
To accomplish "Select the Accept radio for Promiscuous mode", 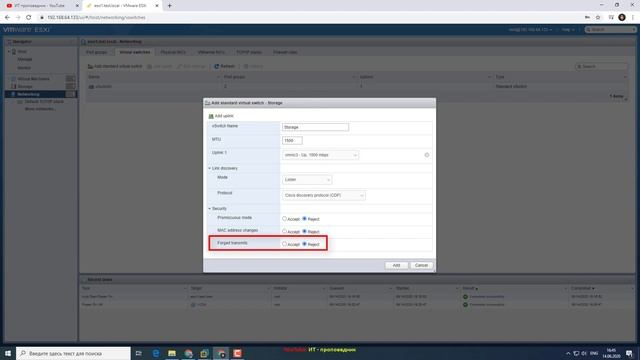I will pos(284,219).
